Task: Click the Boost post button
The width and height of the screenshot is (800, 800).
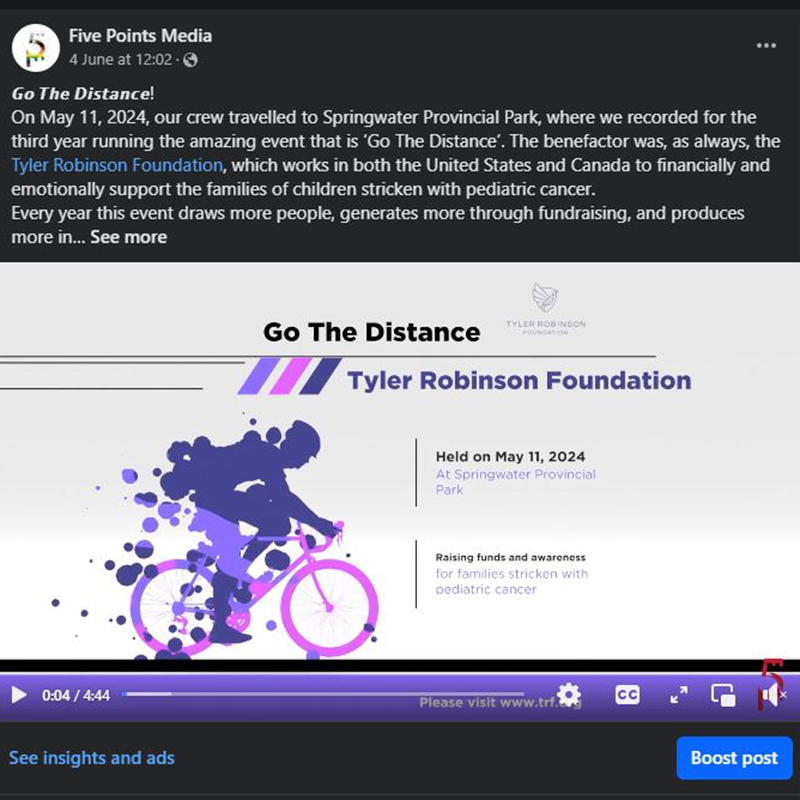Action: pyautogui.click(x=734, y=758)
